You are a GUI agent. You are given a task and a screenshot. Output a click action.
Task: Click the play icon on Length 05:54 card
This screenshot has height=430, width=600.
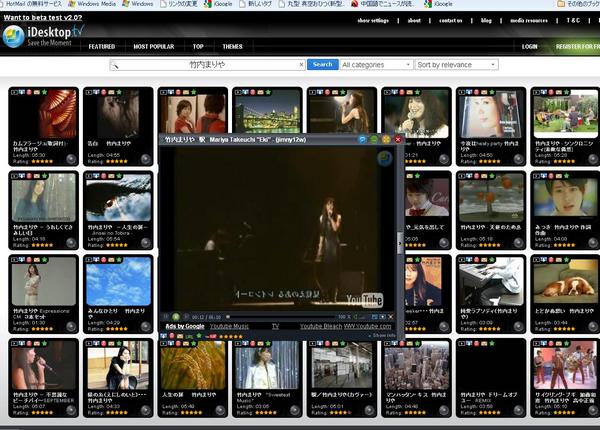tap(89, 176)
